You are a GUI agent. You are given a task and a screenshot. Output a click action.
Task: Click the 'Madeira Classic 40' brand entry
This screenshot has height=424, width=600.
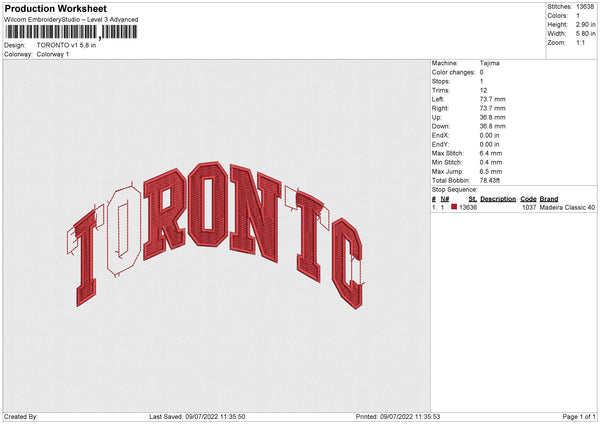(567, 207)
